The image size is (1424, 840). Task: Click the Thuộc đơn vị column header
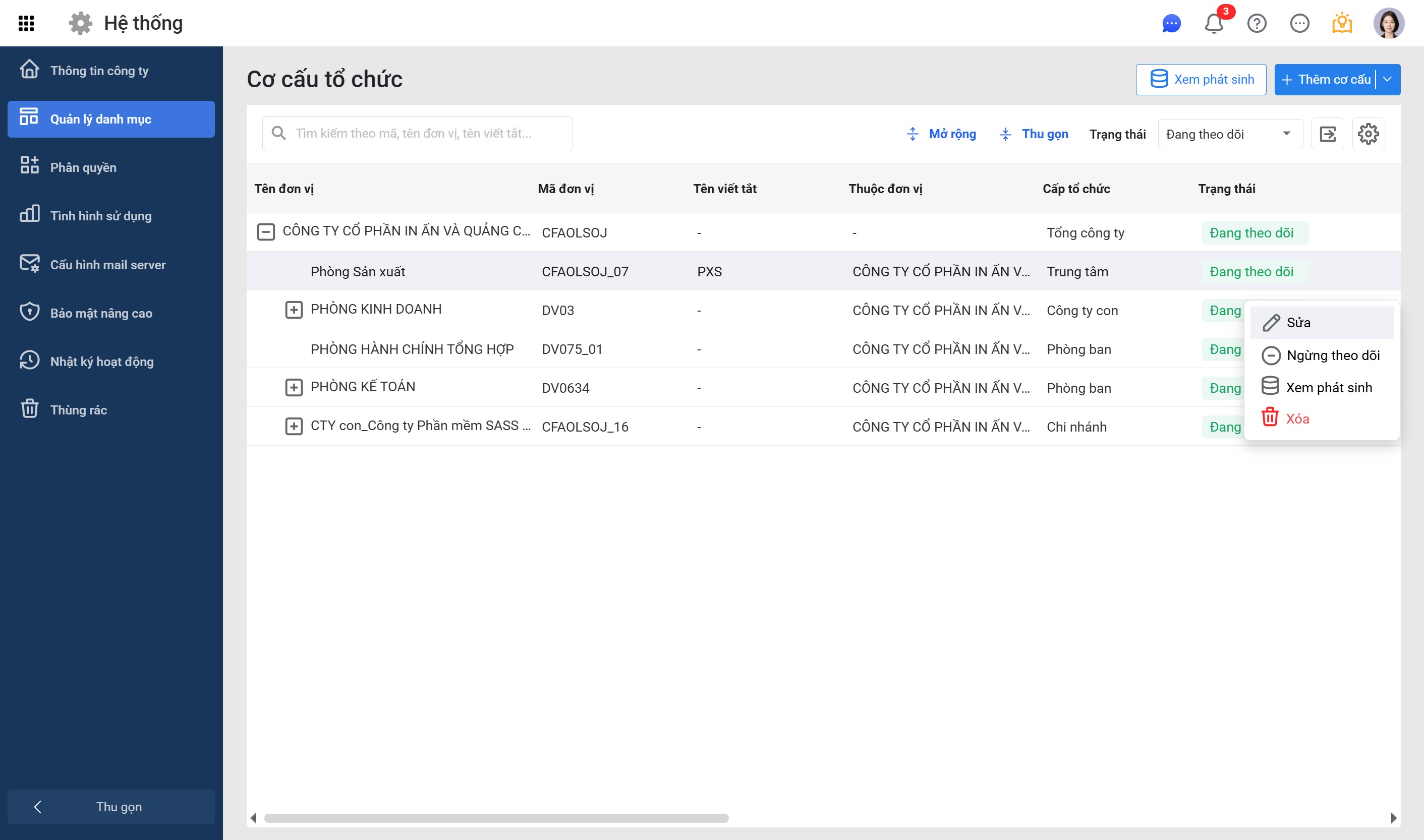pyautogui.click(x=885, y=189)
